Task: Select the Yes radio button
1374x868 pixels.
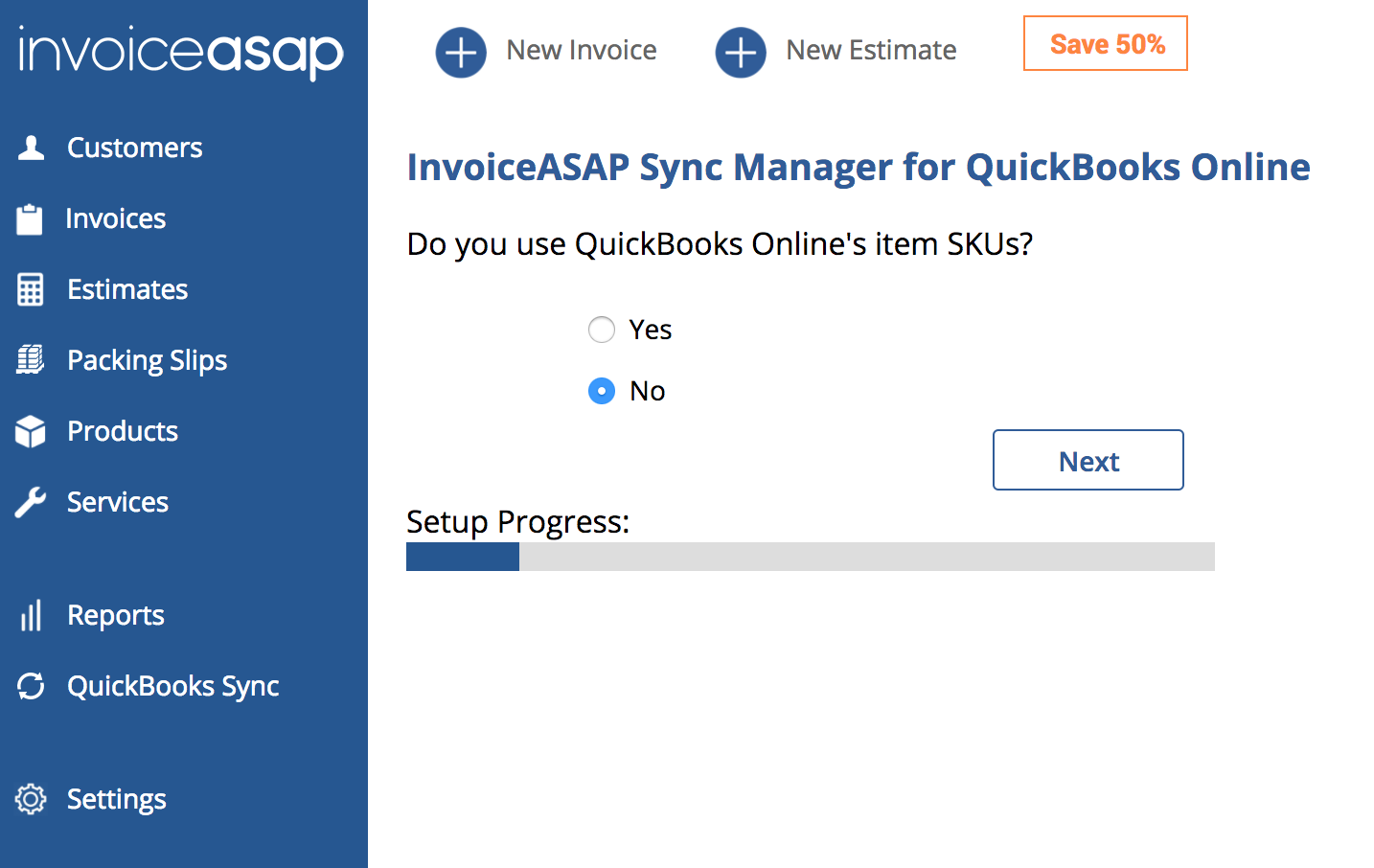Action: pos(602,330)
